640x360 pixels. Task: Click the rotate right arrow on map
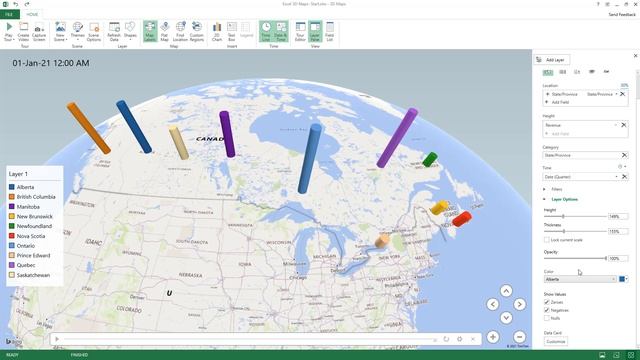point(519,304)
